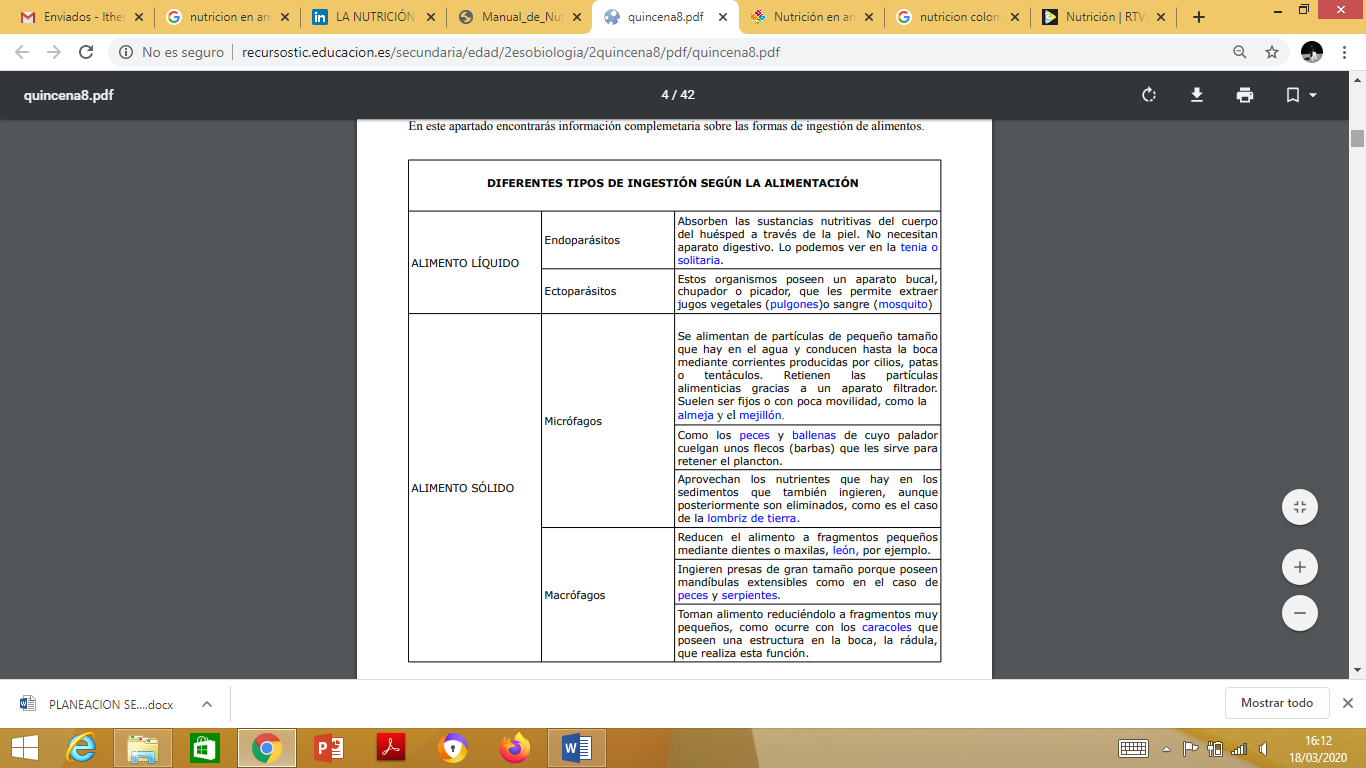
Task: Switch to the Manual_de_Nut tab
Action: coord(520,17)
